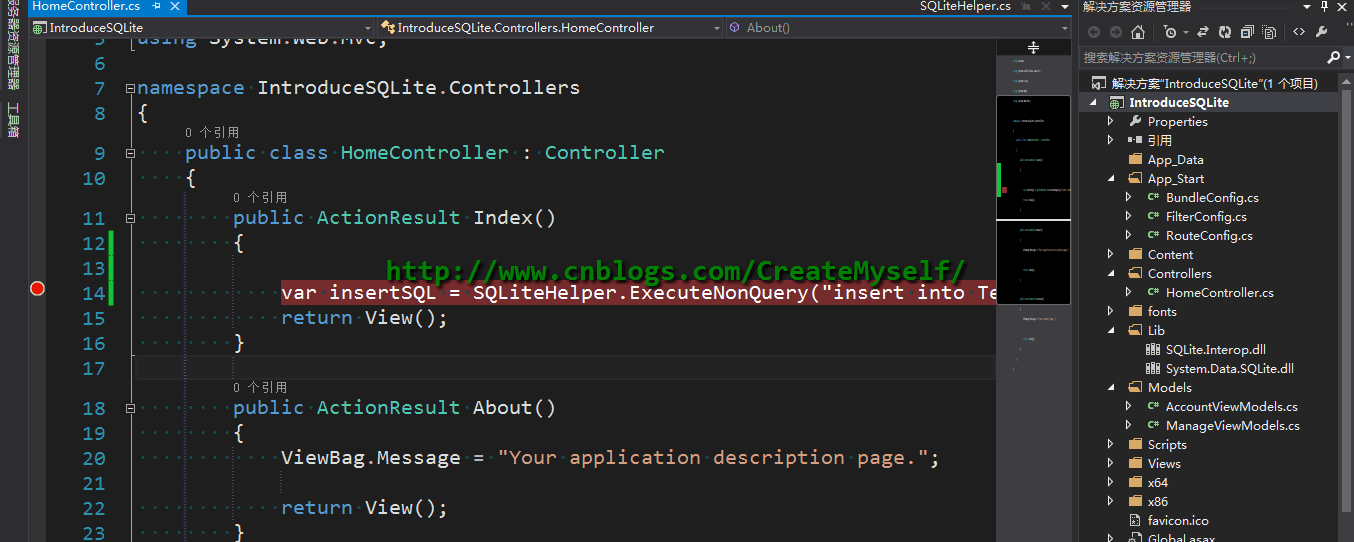Click the Show All Files icon
The height and width of the screenshot is (542, 1354).
click(1269, 32)
